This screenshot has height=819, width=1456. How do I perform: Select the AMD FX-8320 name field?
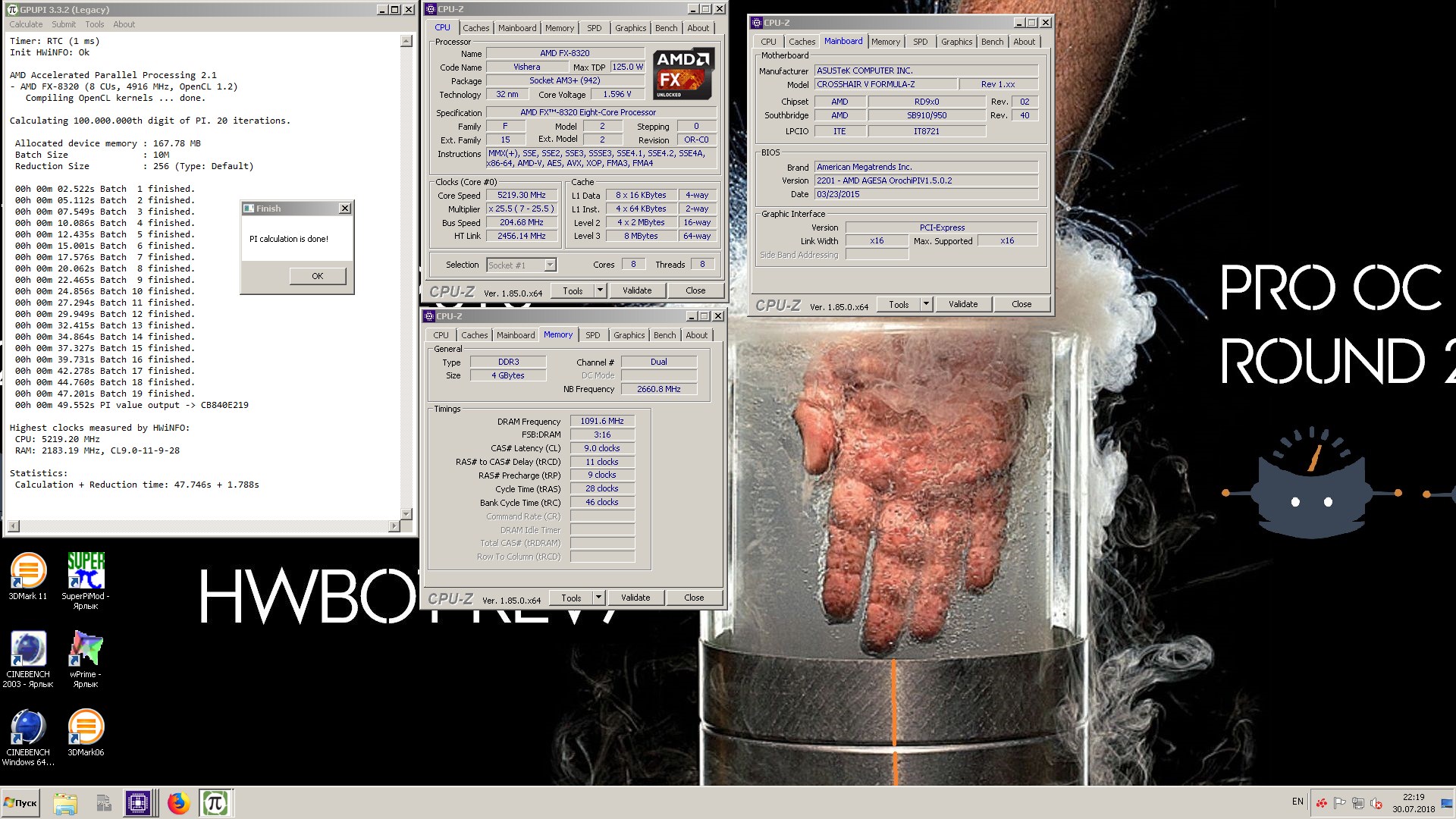(x=565, y=53)
